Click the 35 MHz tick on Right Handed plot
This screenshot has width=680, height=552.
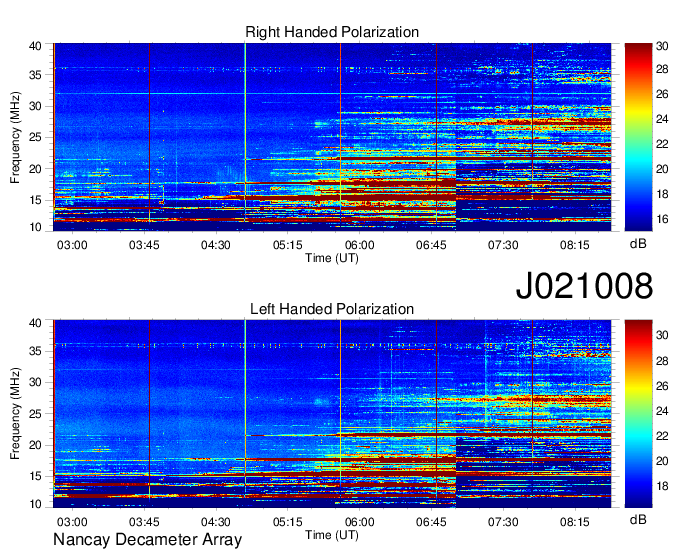click(35, 75)
